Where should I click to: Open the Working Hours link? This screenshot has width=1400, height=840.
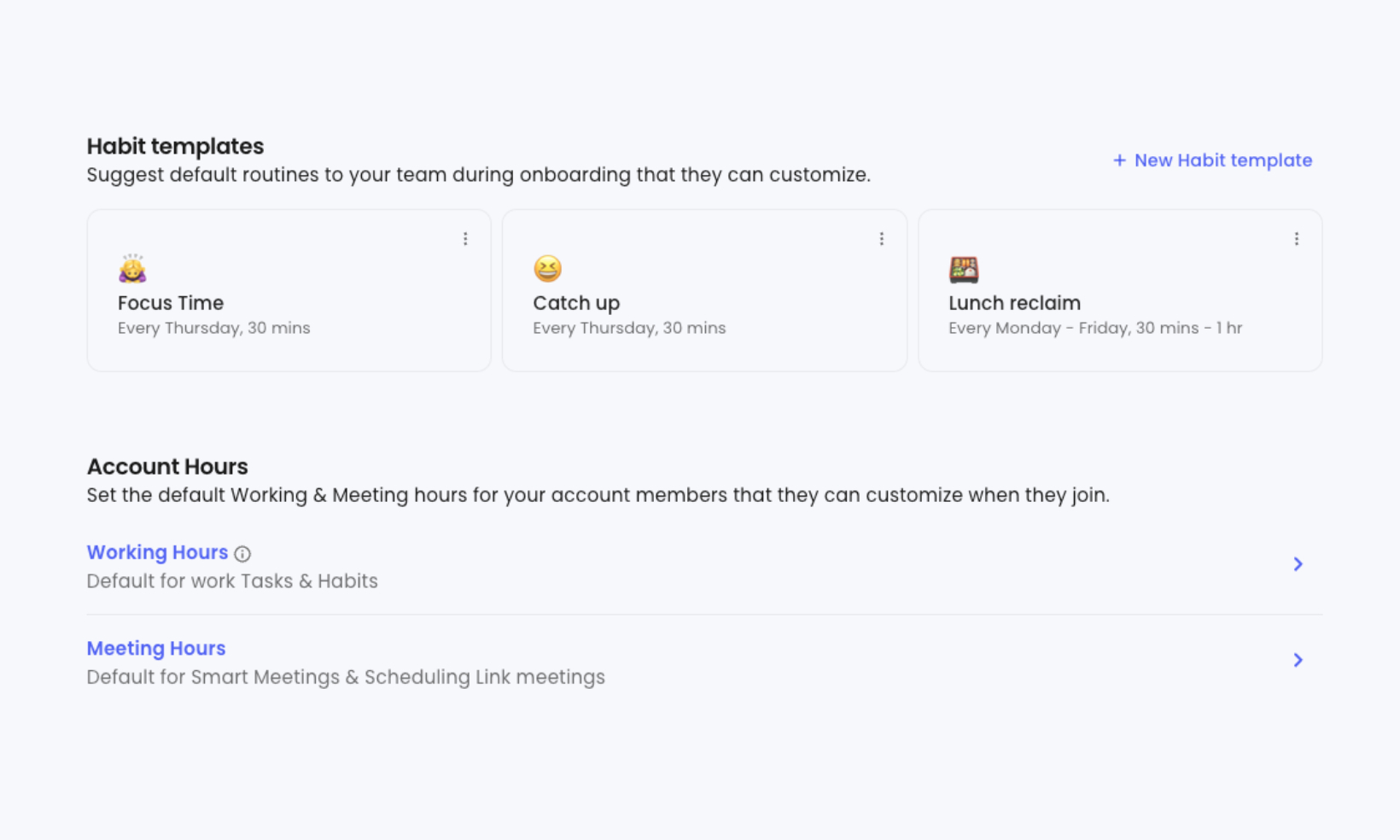coord(157,552)
